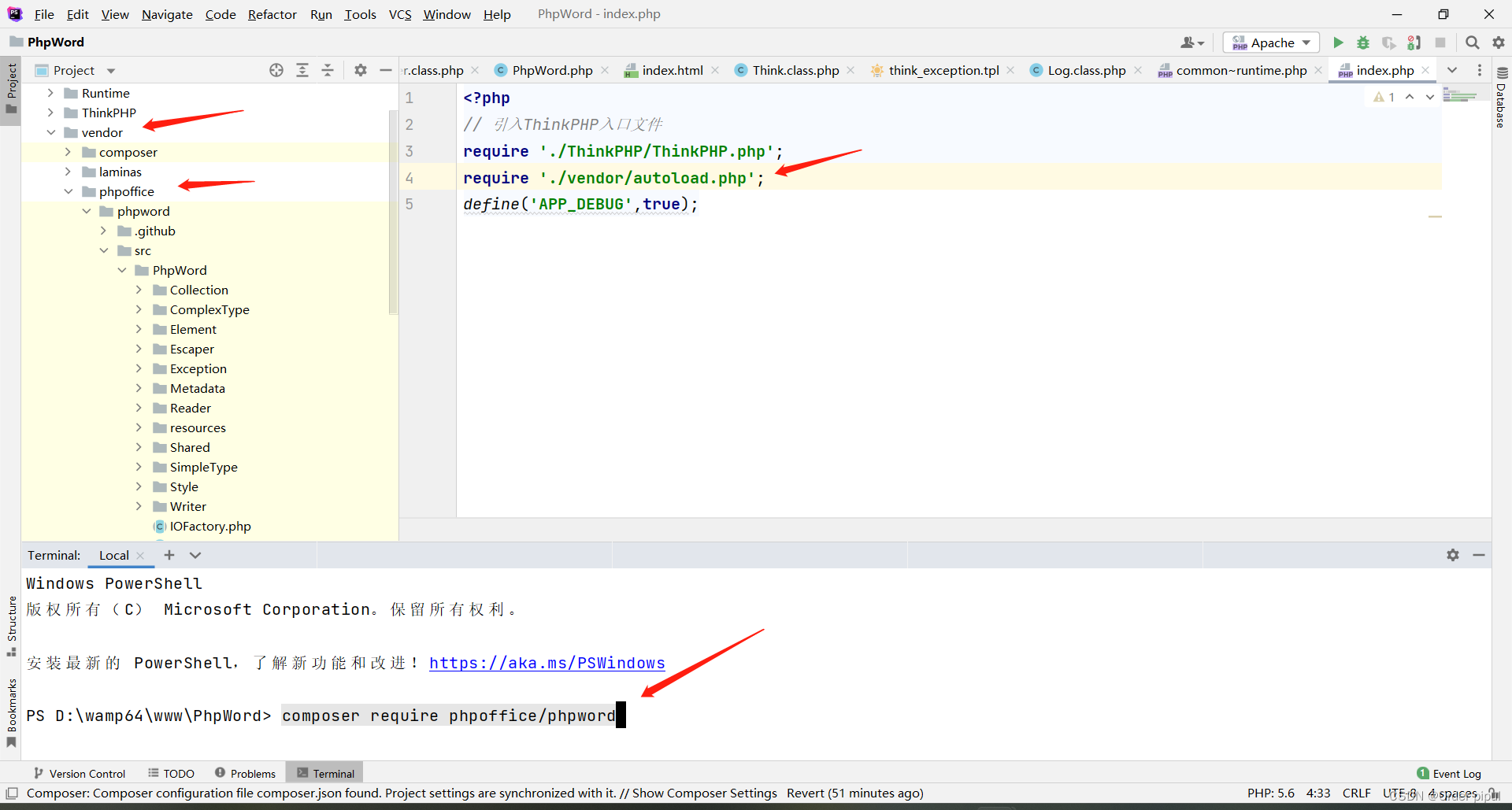
Task: Open the VCS menu
Action: pos(400,14)
